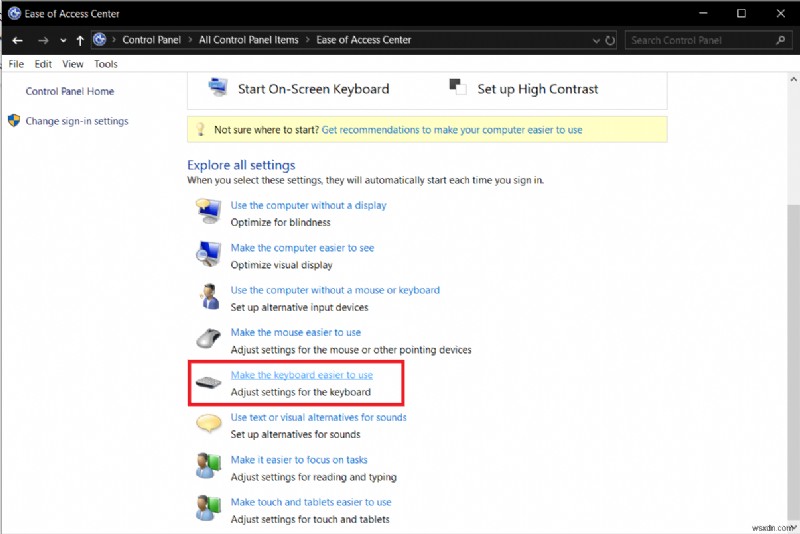Click the mouse device icon
800x534 pixels.
(209, 338)
